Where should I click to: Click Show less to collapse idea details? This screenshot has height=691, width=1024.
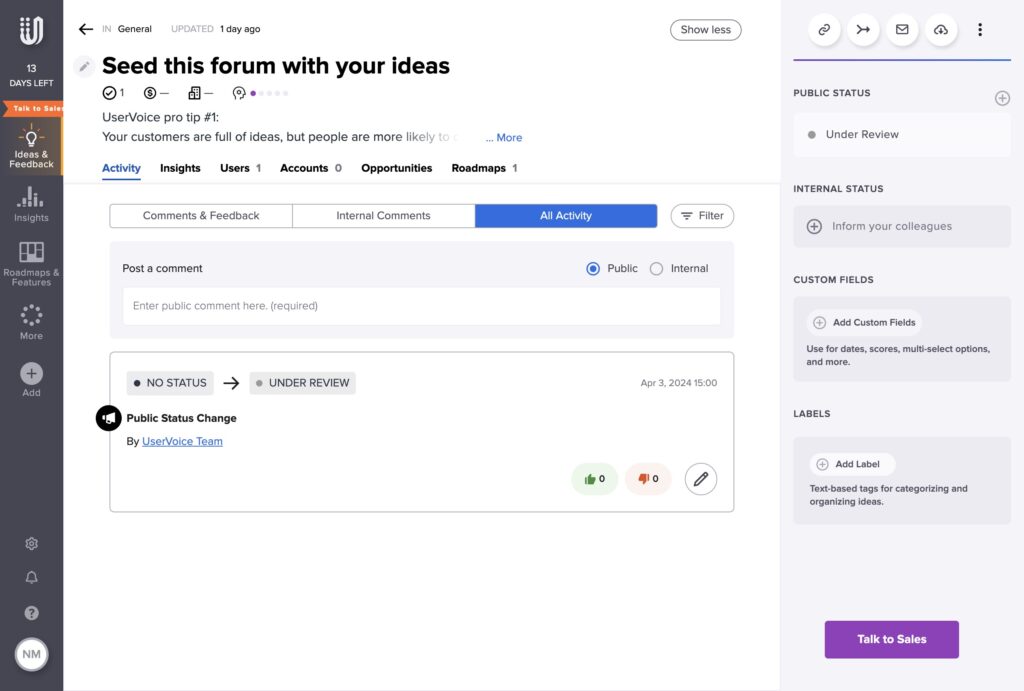coord(705,30)
